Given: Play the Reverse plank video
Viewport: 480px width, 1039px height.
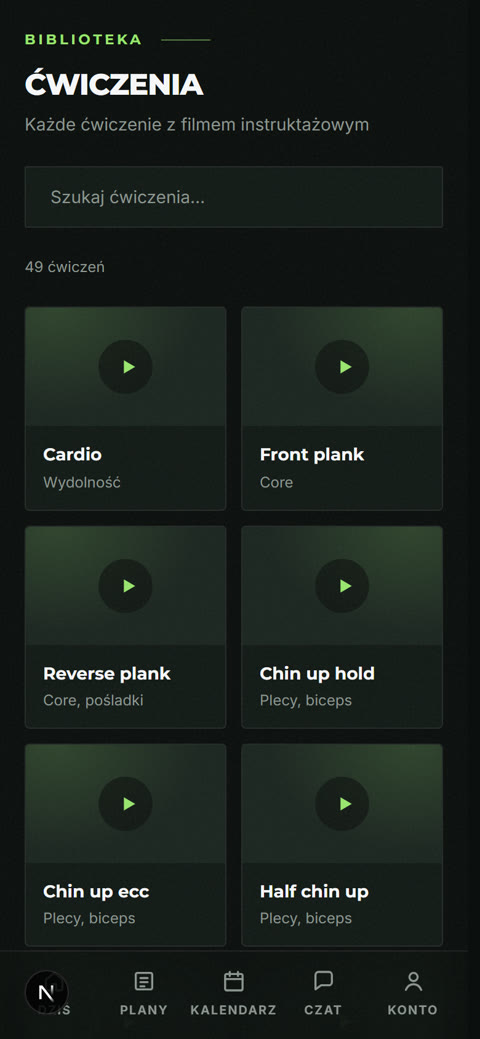Looking at the screenshot, I should [125, 586].
